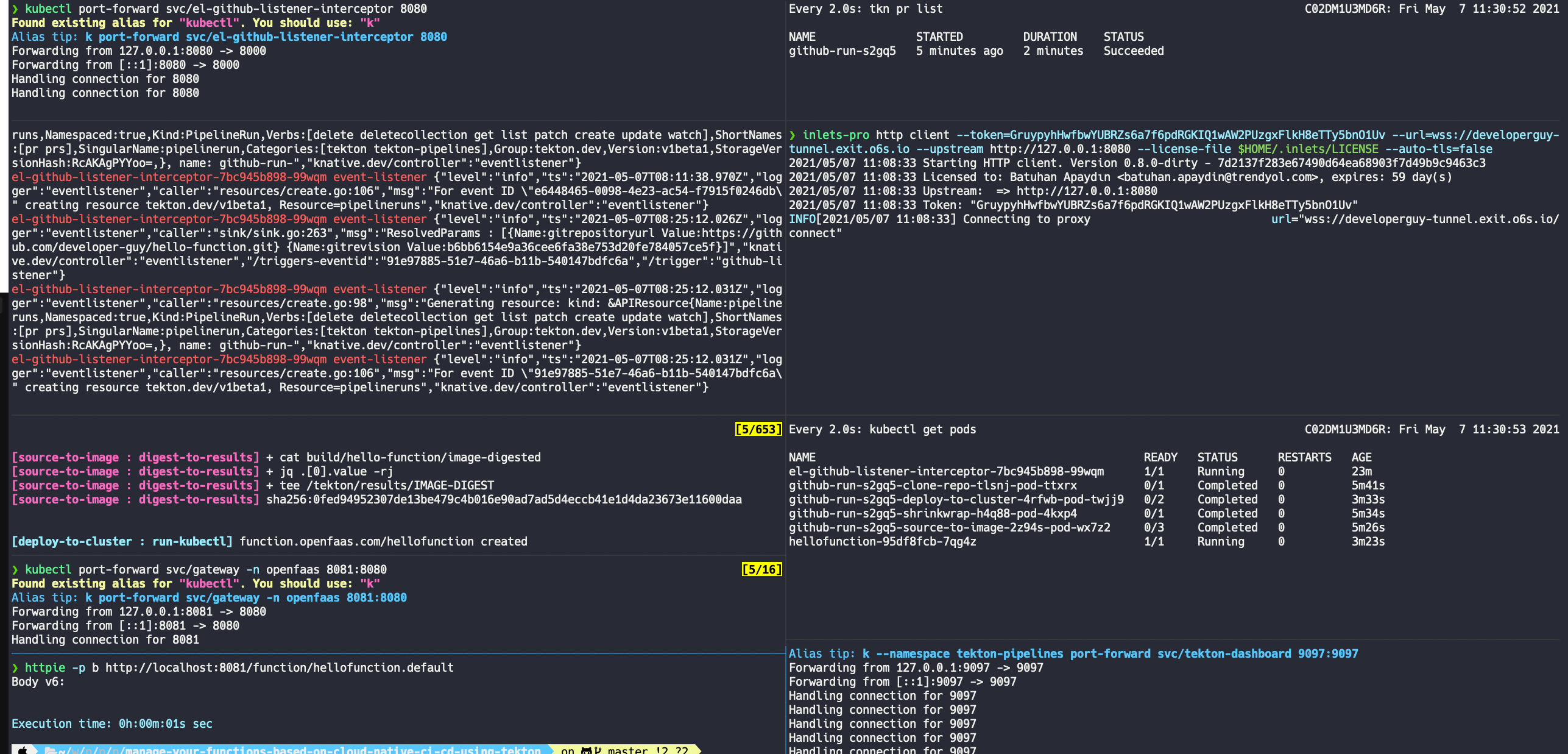Click the RESTARTS column header
This screenshot has height=754, width=1568.
(1304, 457)
